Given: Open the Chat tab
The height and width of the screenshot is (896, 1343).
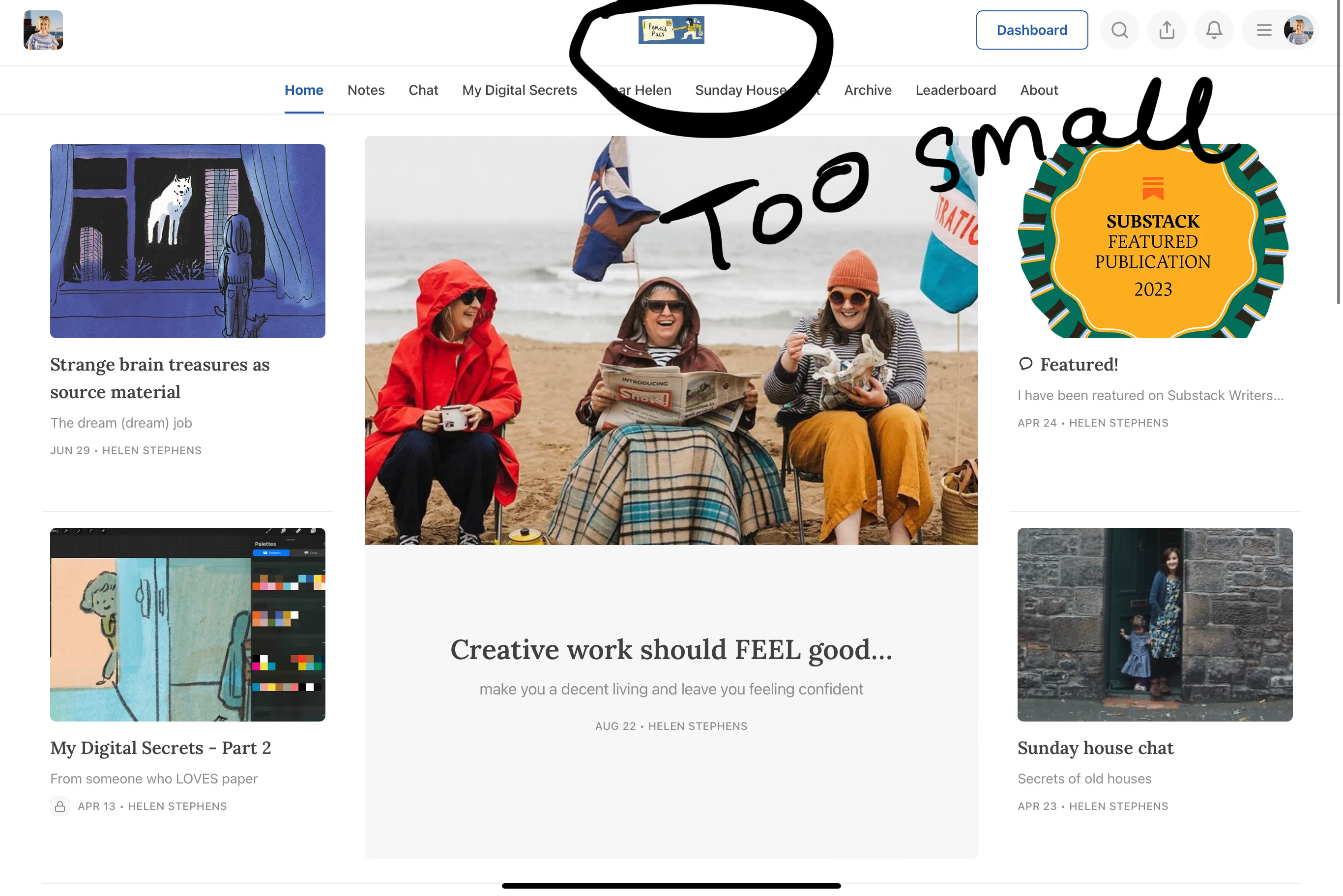Looking at the screenshot, I should (423, 90).
